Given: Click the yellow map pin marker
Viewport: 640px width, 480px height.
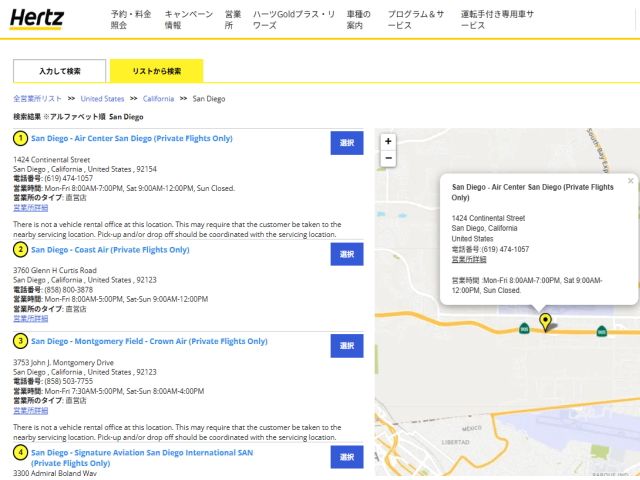Looking at the screenshot, I should click(545, 321).
